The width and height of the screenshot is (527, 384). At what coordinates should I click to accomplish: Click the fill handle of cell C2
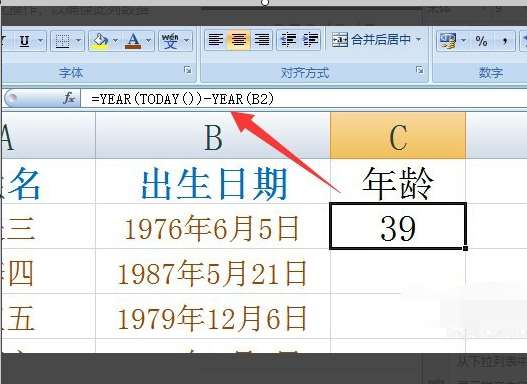(465, 248)
